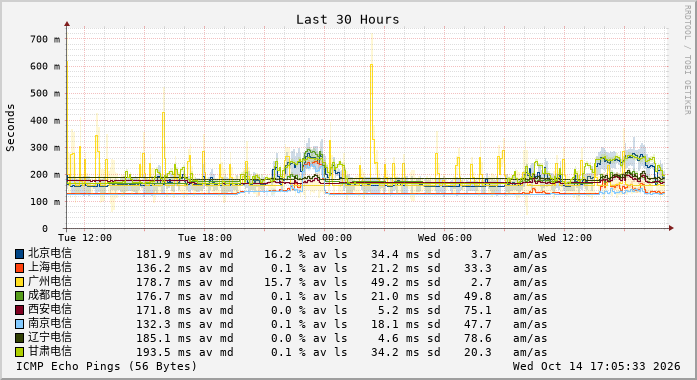This screenshot has width=697, height=380.
Task: Click the 75.1 am/as value
Action: click(x=478, y=310)
